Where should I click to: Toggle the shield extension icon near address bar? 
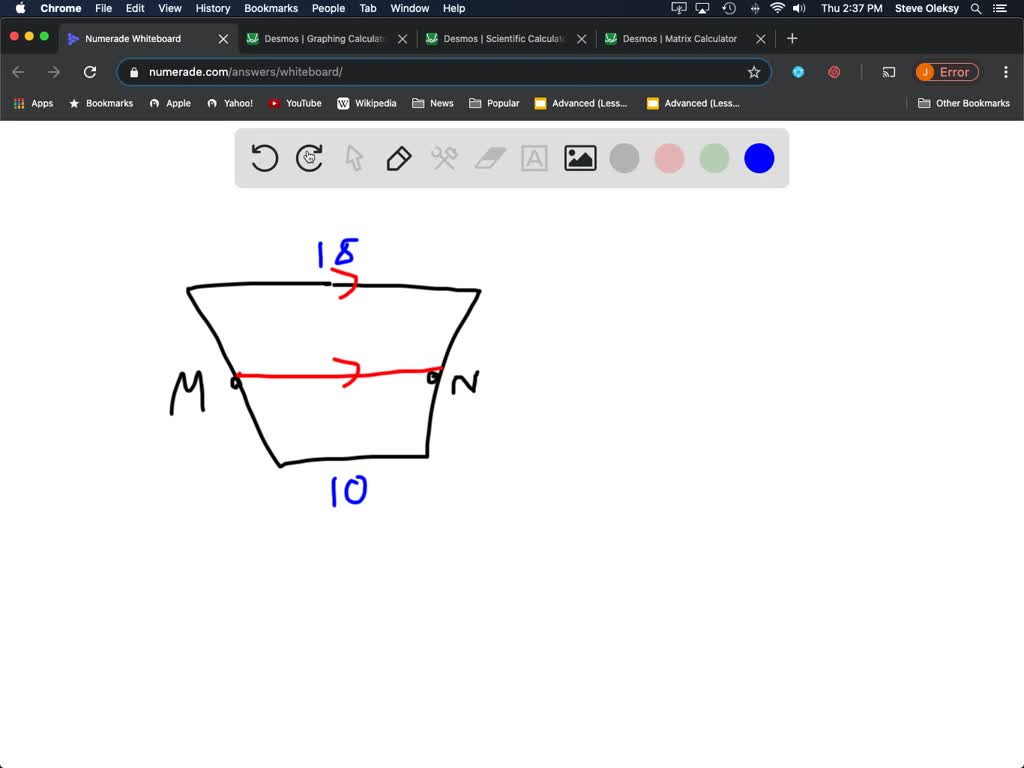coord(797,72)
